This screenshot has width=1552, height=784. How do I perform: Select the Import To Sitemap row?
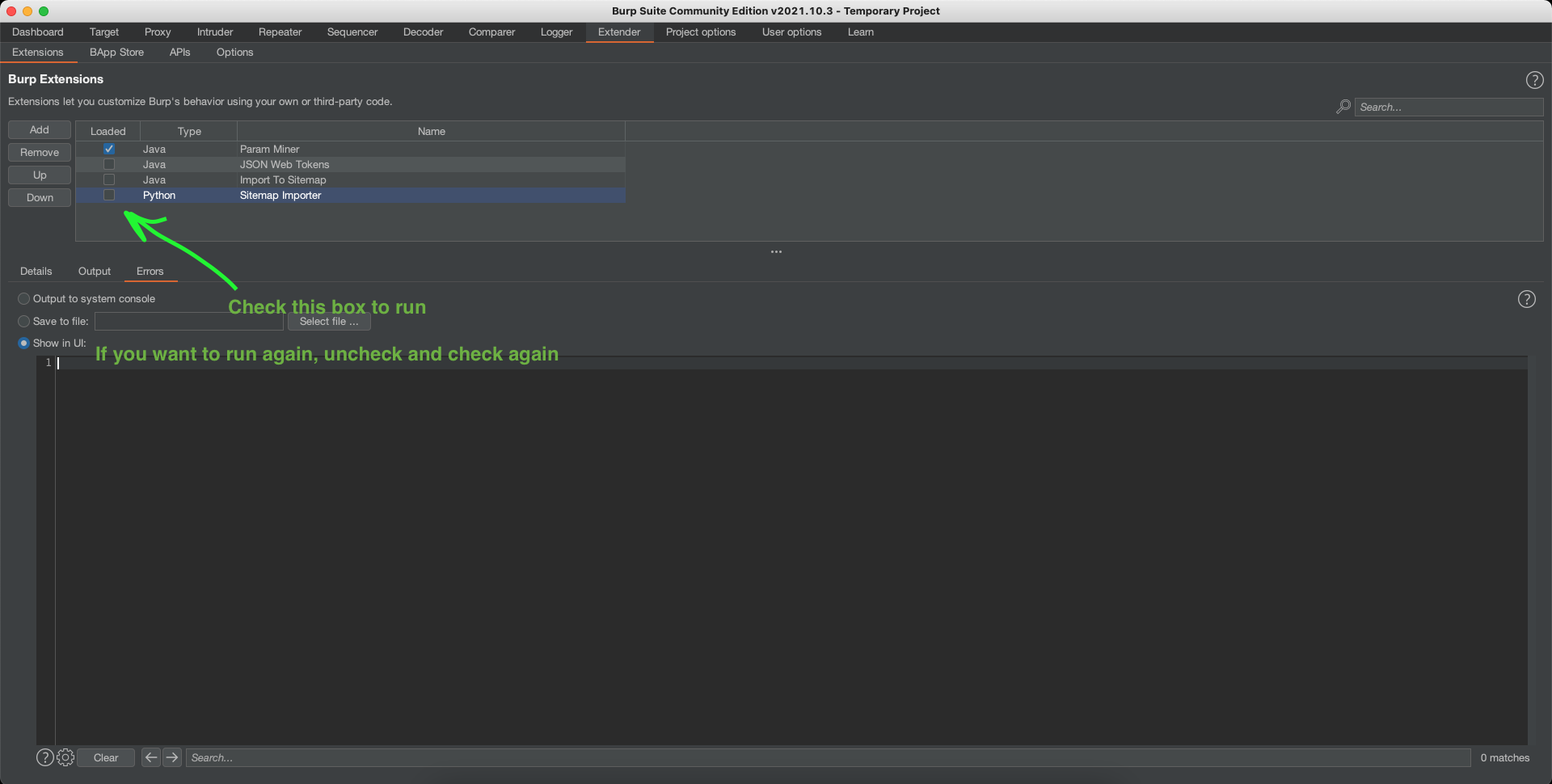coord(351,179)
